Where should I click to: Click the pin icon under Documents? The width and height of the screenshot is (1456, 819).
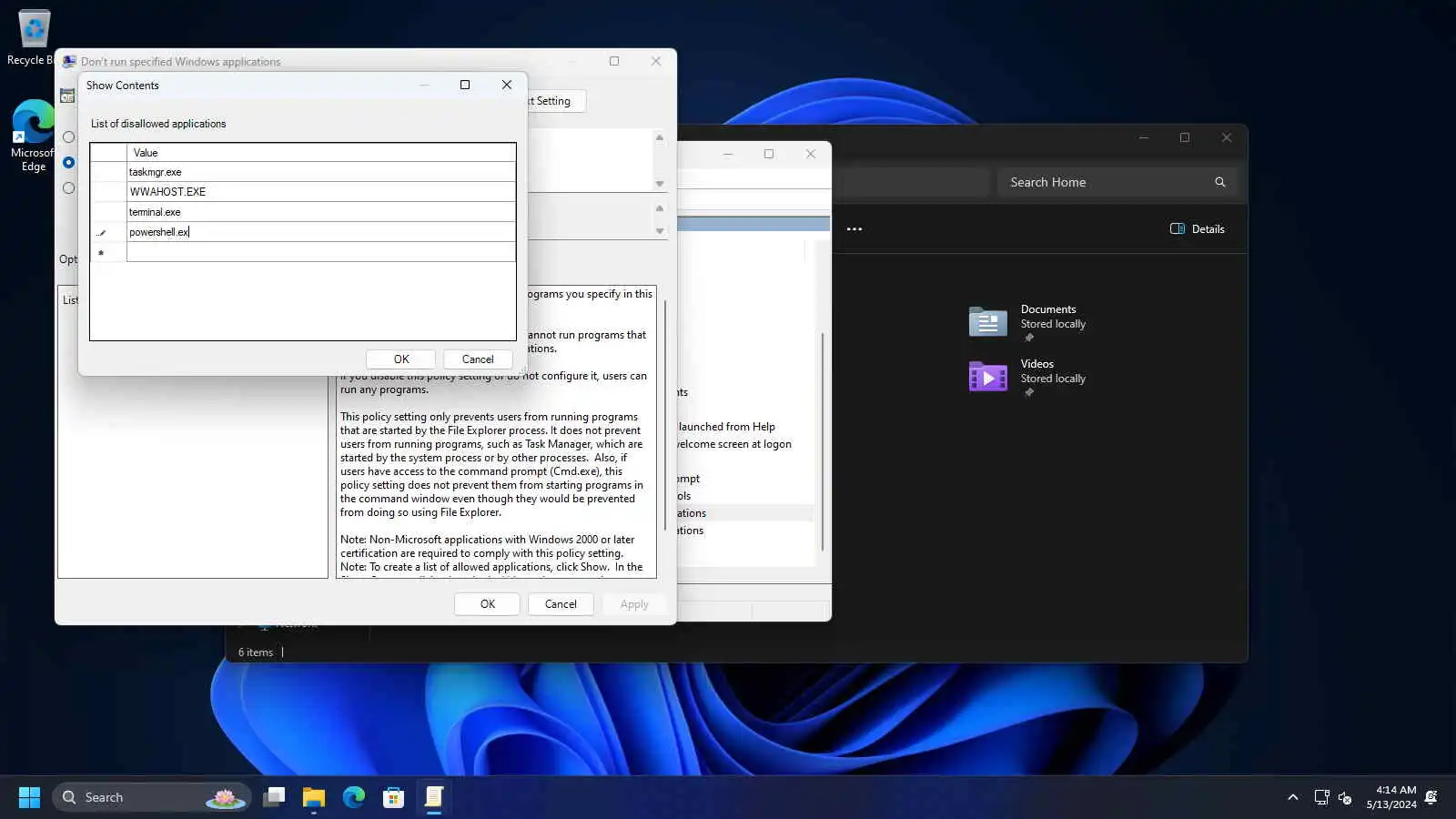click(1029, 338)
